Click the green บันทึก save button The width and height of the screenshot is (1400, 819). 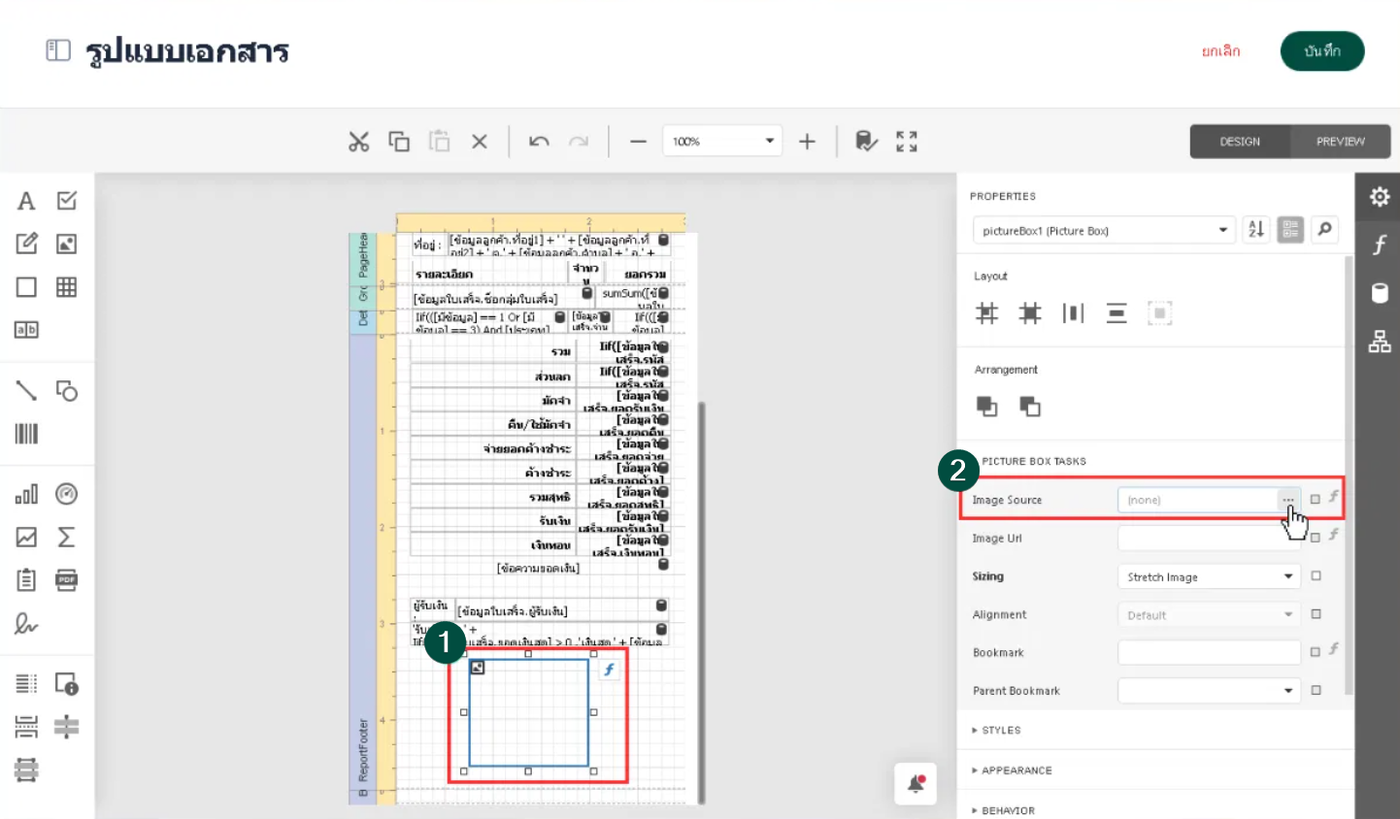[x=1322, y=51]
